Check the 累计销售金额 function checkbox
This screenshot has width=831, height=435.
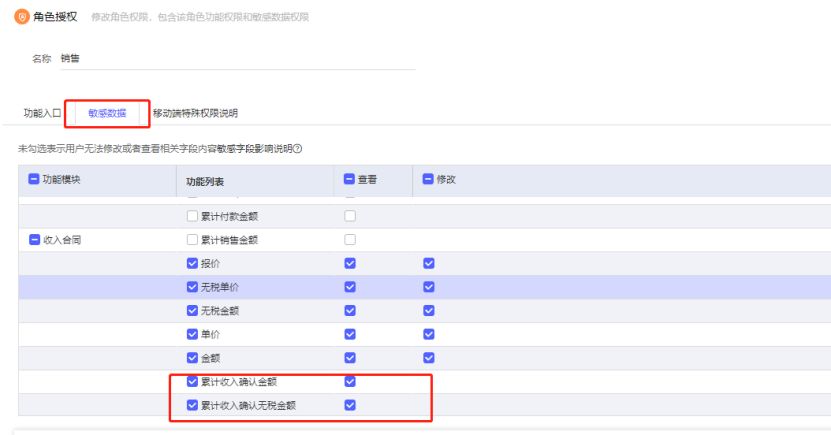(x=193, y=240)
